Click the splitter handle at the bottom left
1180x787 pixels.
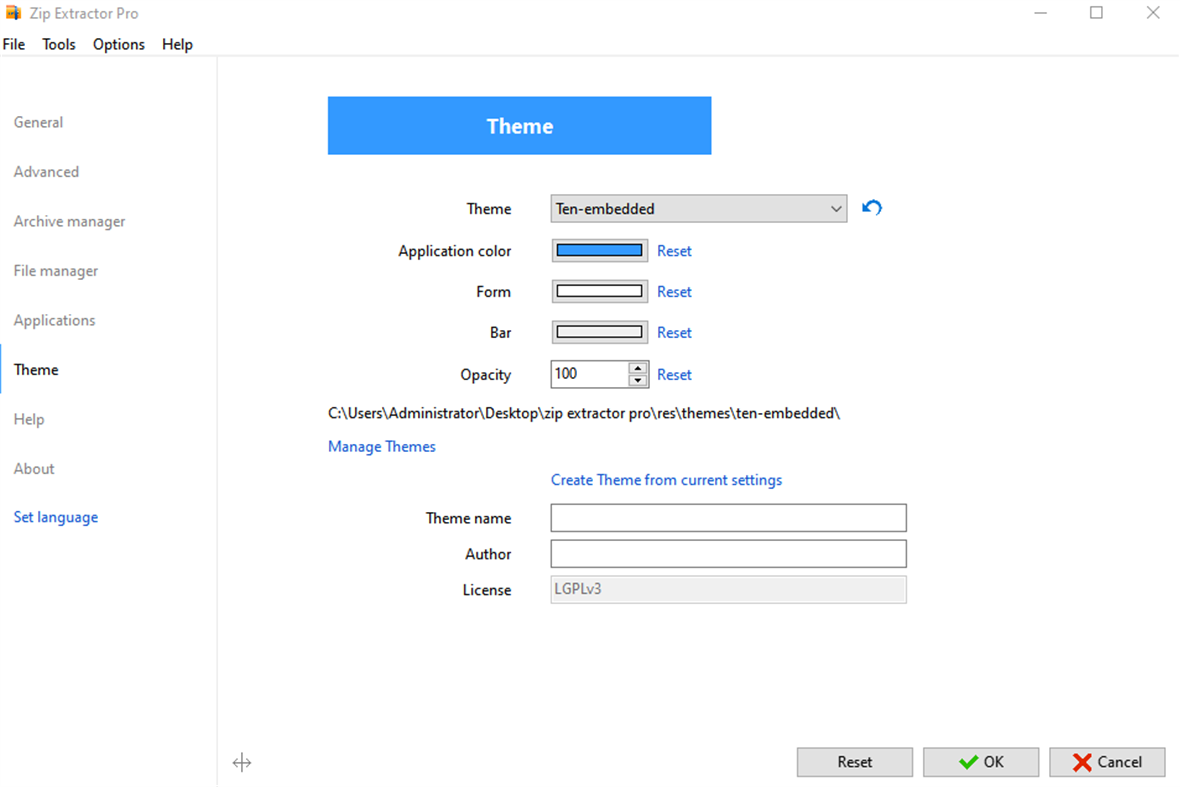242,762
